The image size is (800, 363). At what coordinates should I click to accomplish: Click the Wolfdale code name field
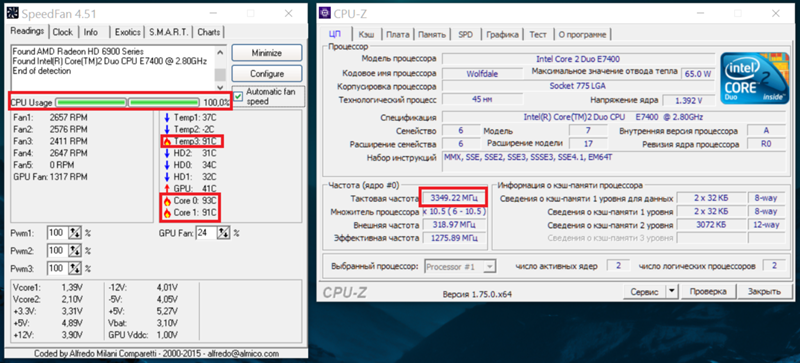481,74
